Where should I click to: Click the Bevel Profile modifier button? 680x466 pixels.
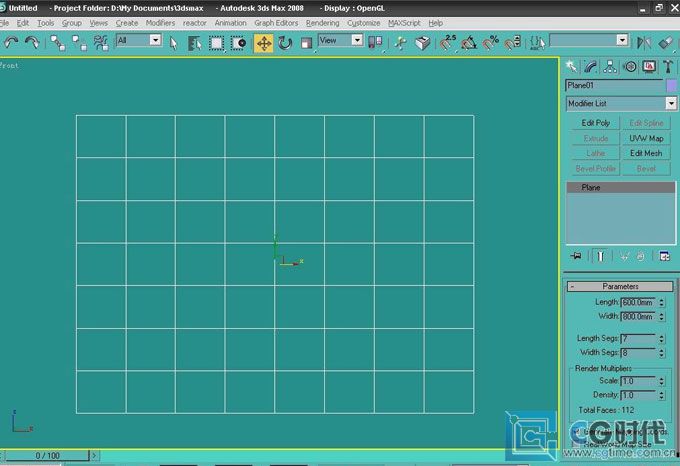point(595,169)
